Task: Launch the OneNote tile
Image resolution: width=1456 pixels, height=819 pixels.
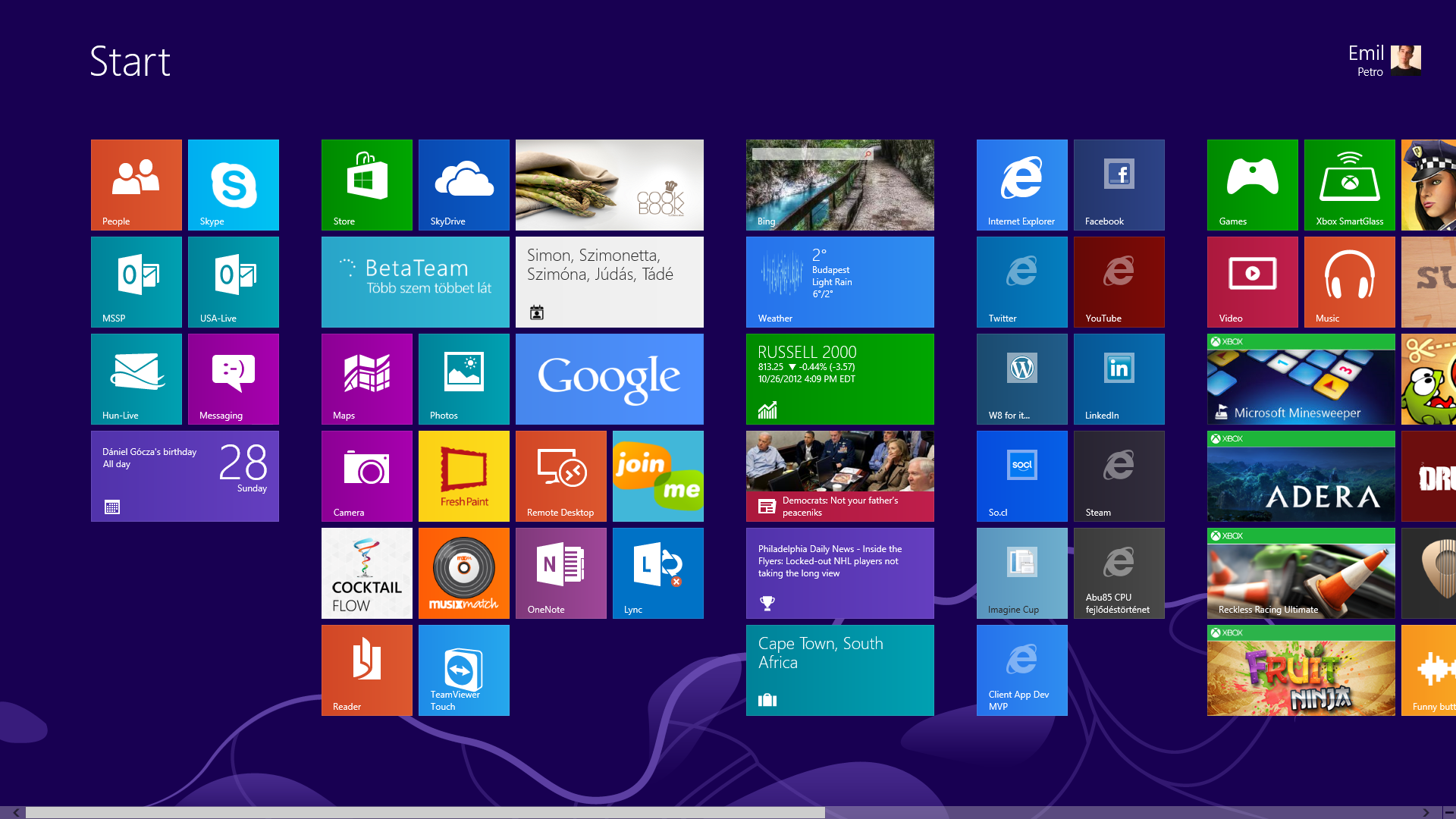Action: [x=561, y=573]
